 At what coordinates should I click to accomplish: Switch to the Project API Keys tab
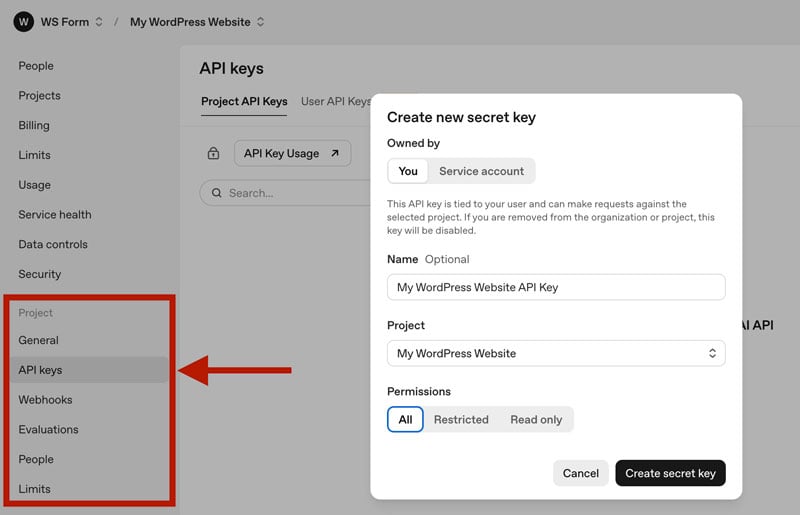click(x=244, y=102)
